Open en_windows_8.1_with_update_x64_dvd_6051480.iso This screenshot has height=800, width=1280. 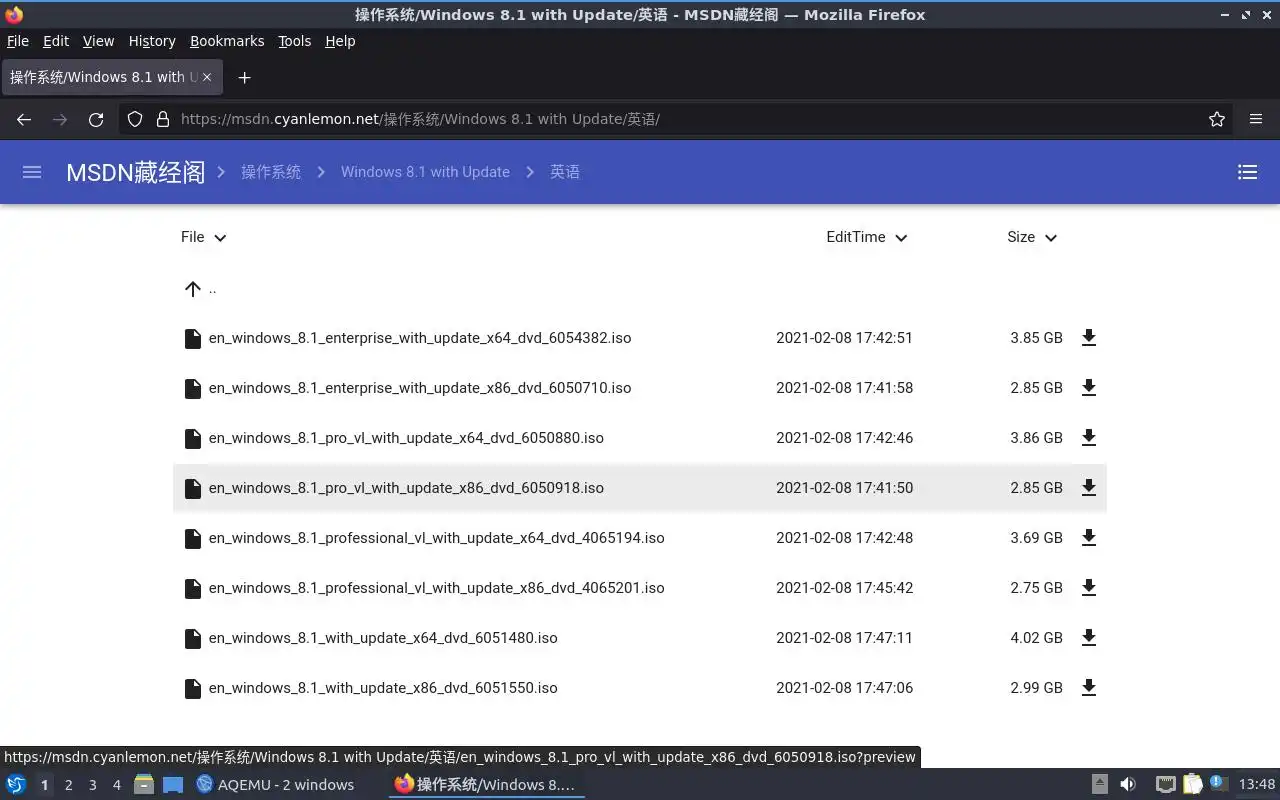click(x=383, y=638)
